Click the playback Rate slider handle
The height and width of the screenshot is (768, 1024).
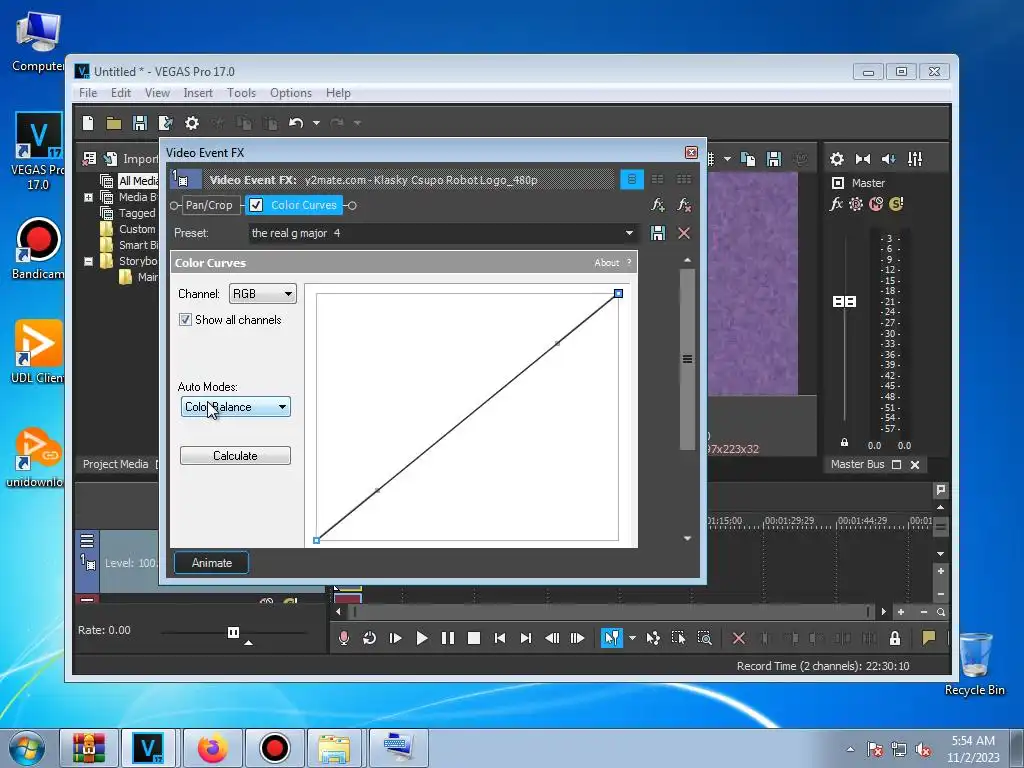233,632
